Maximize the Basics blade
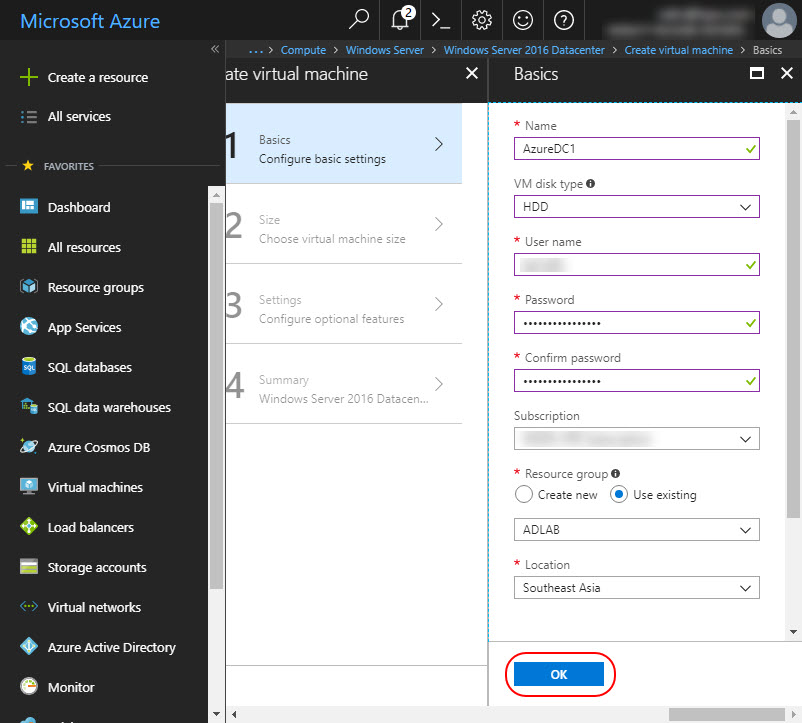The height and width of the screenshot is (723, 802). pyautogui.click(x=756, y=73)
